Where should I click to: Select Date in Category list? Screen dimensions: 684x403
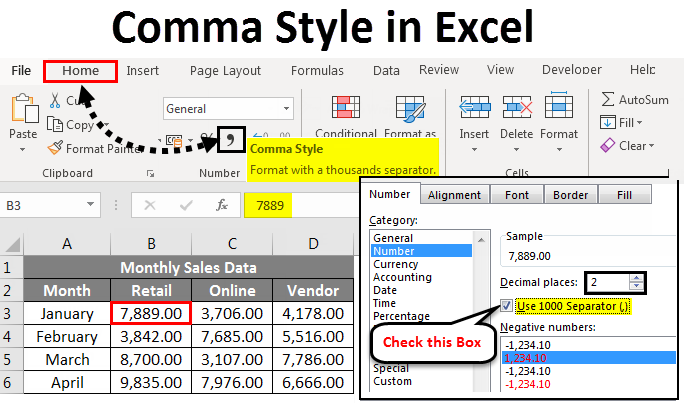[385, 290]
